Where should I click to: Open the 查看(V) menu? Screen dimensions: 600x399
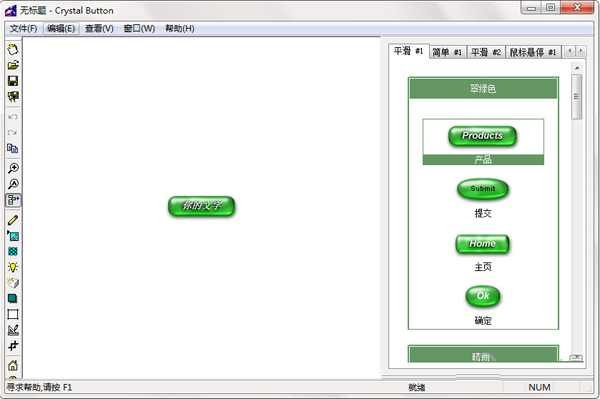[99, 29]
